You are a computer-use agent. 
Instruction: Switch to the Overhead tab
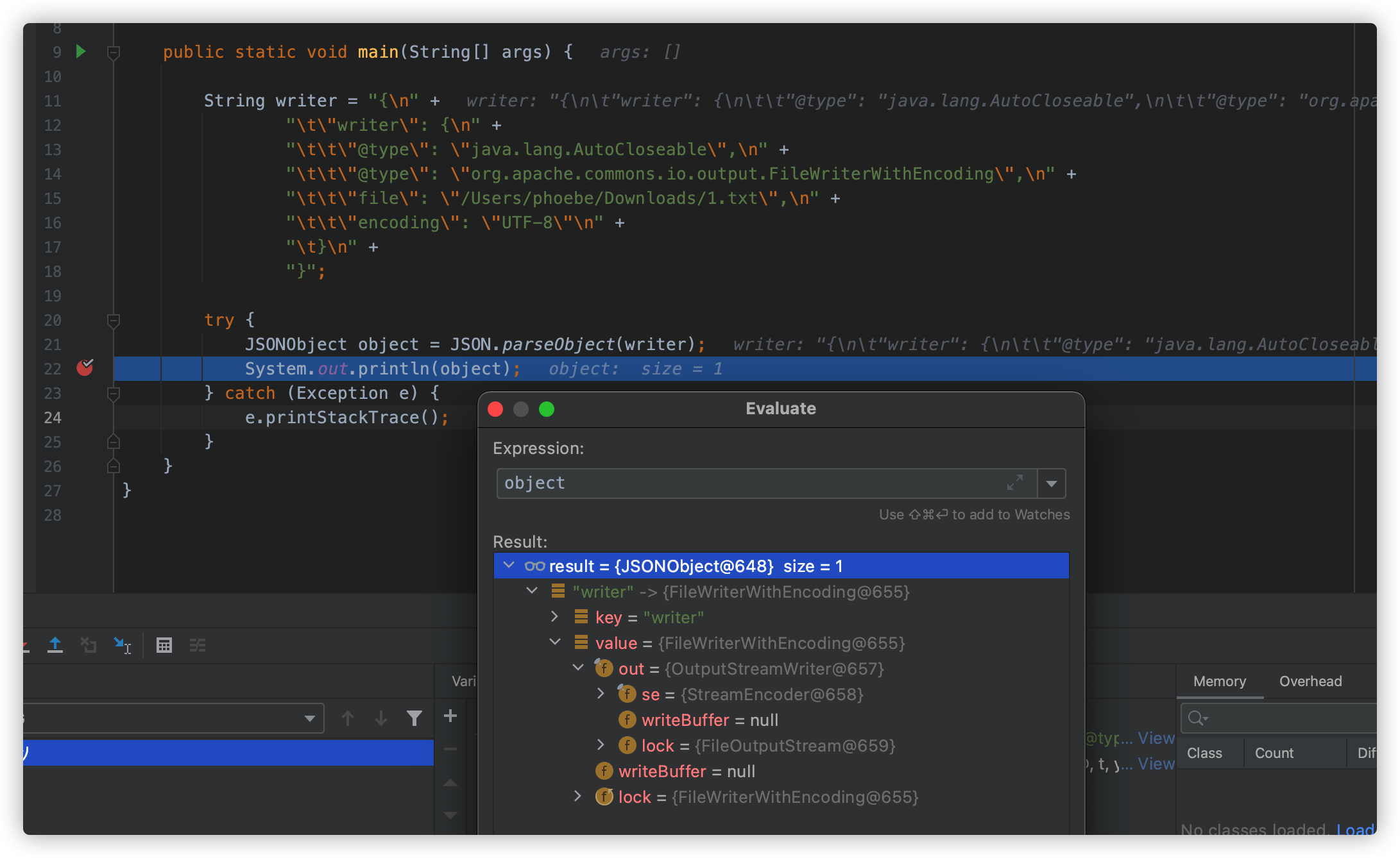point(1310,681)
